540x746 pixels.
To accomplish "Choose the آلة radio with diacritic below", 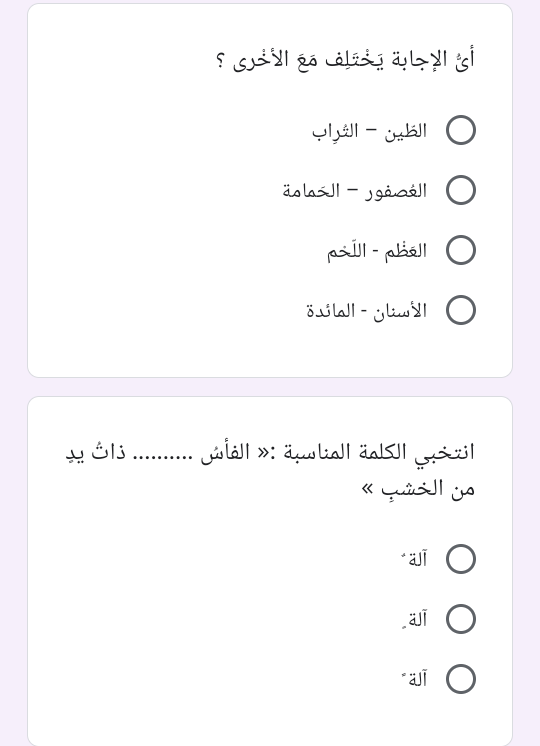I will (461, 619).
